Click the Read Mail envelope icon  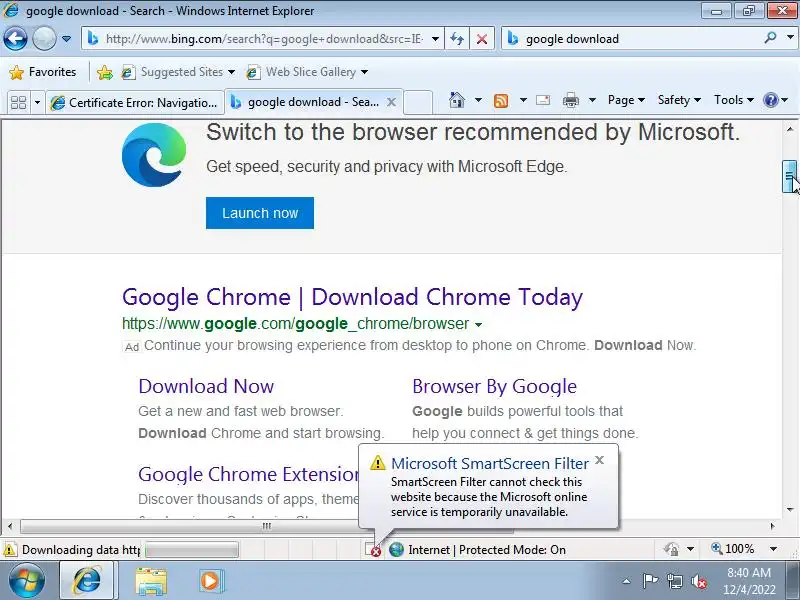pos(543,100)
